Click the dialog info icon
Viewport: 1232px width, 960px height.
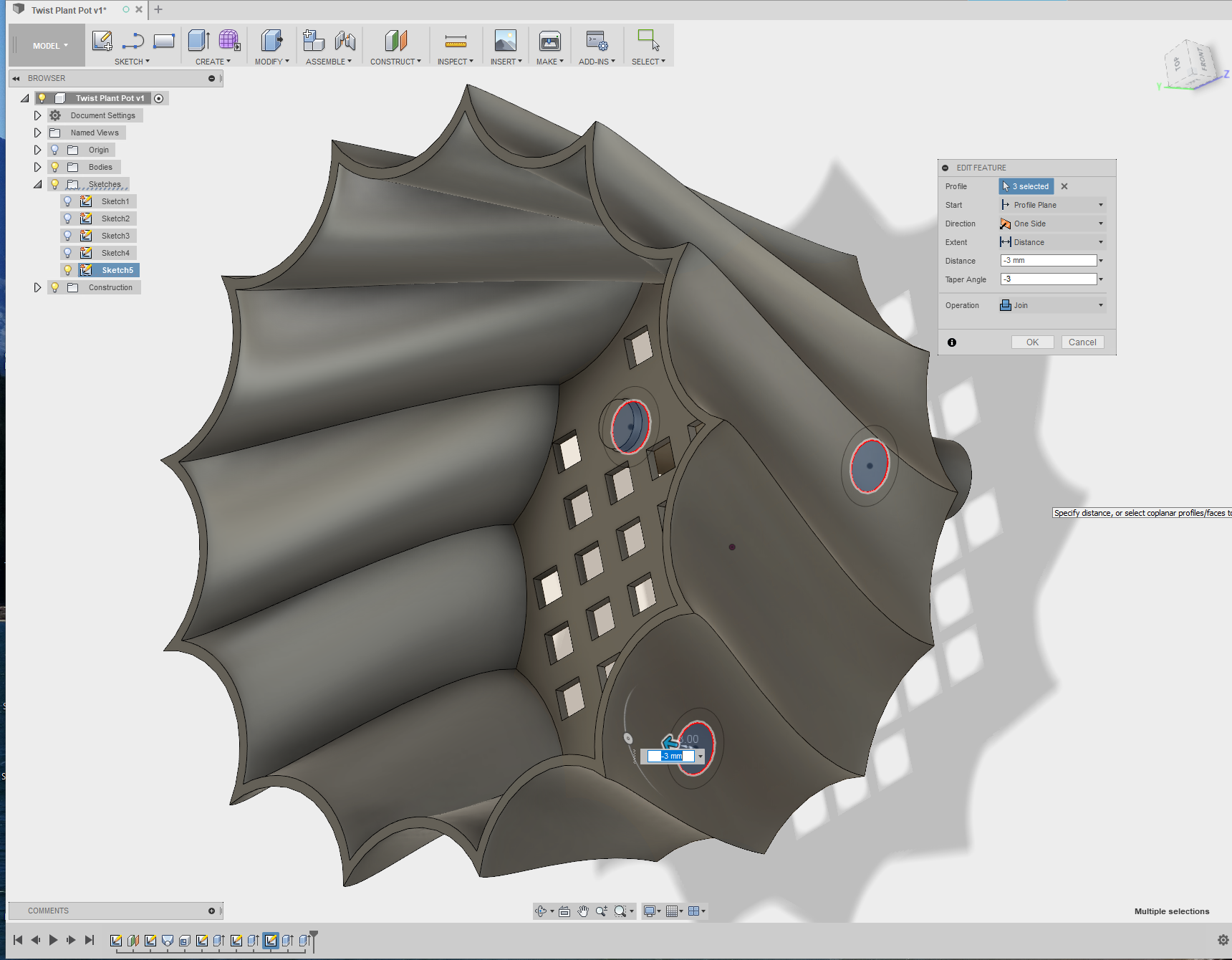pos(952,342)
